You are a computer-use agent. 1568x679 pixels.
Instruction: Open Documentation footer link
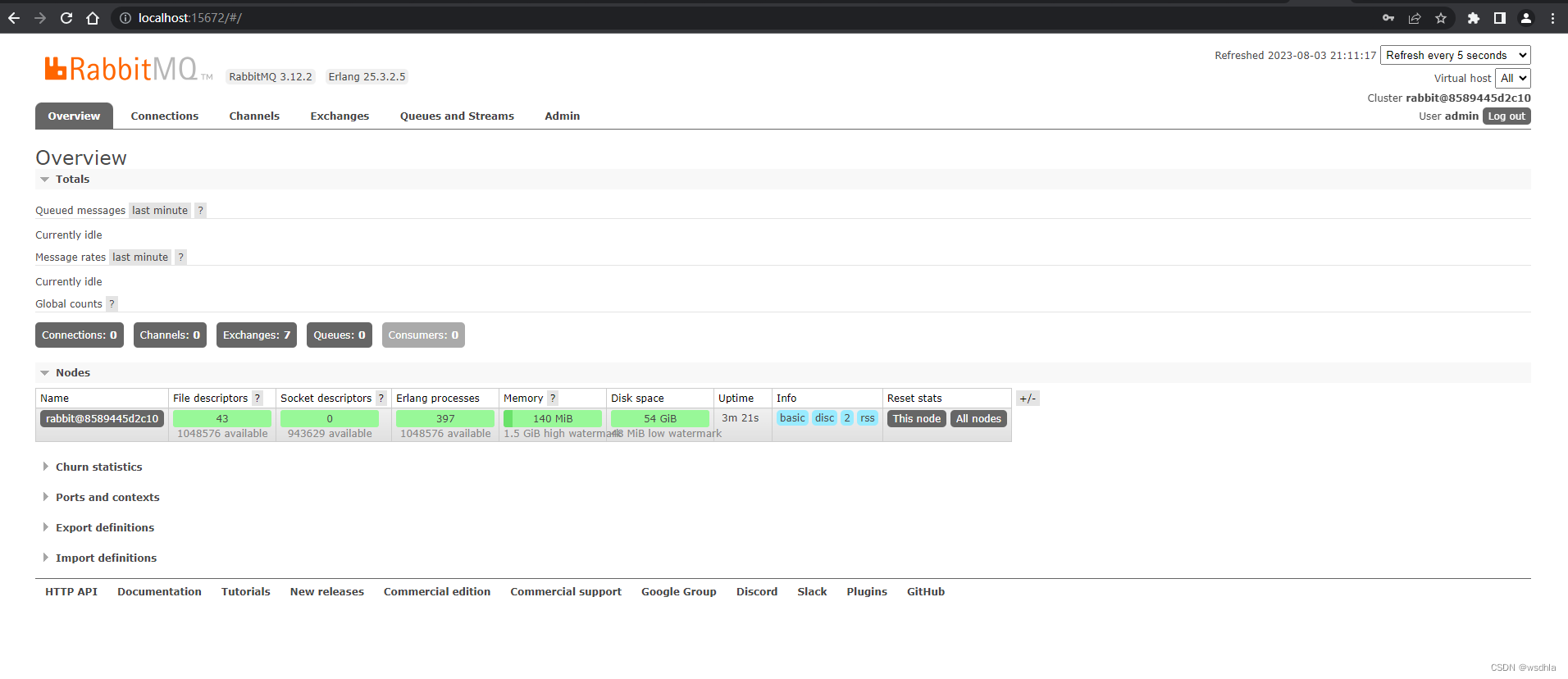(x=159, y=592)
